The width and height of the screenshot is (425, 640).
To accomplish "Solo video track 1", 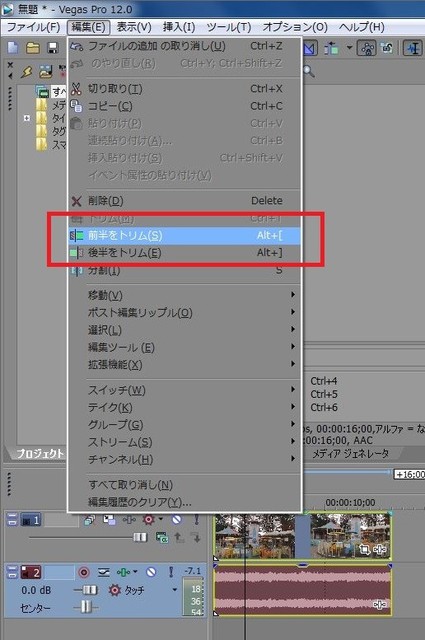I will tap(197, 520).
